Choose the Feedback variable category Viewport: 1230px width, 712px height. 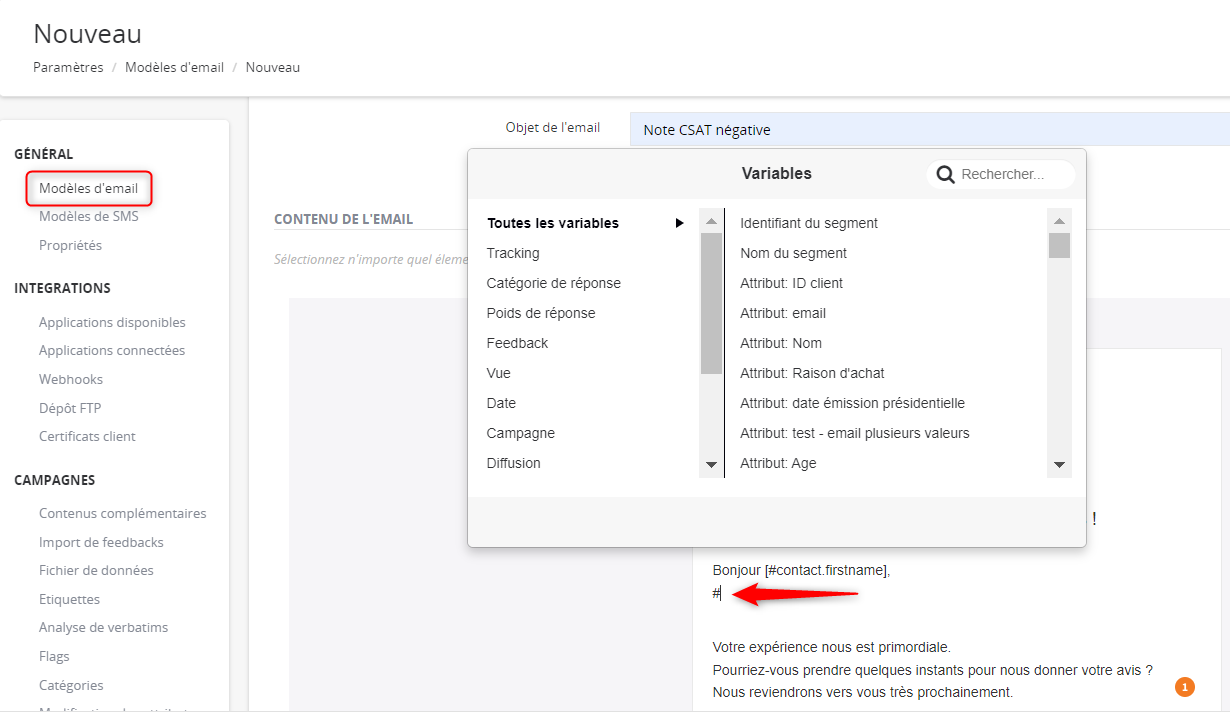pyautogui.click(x=517, y=343)
